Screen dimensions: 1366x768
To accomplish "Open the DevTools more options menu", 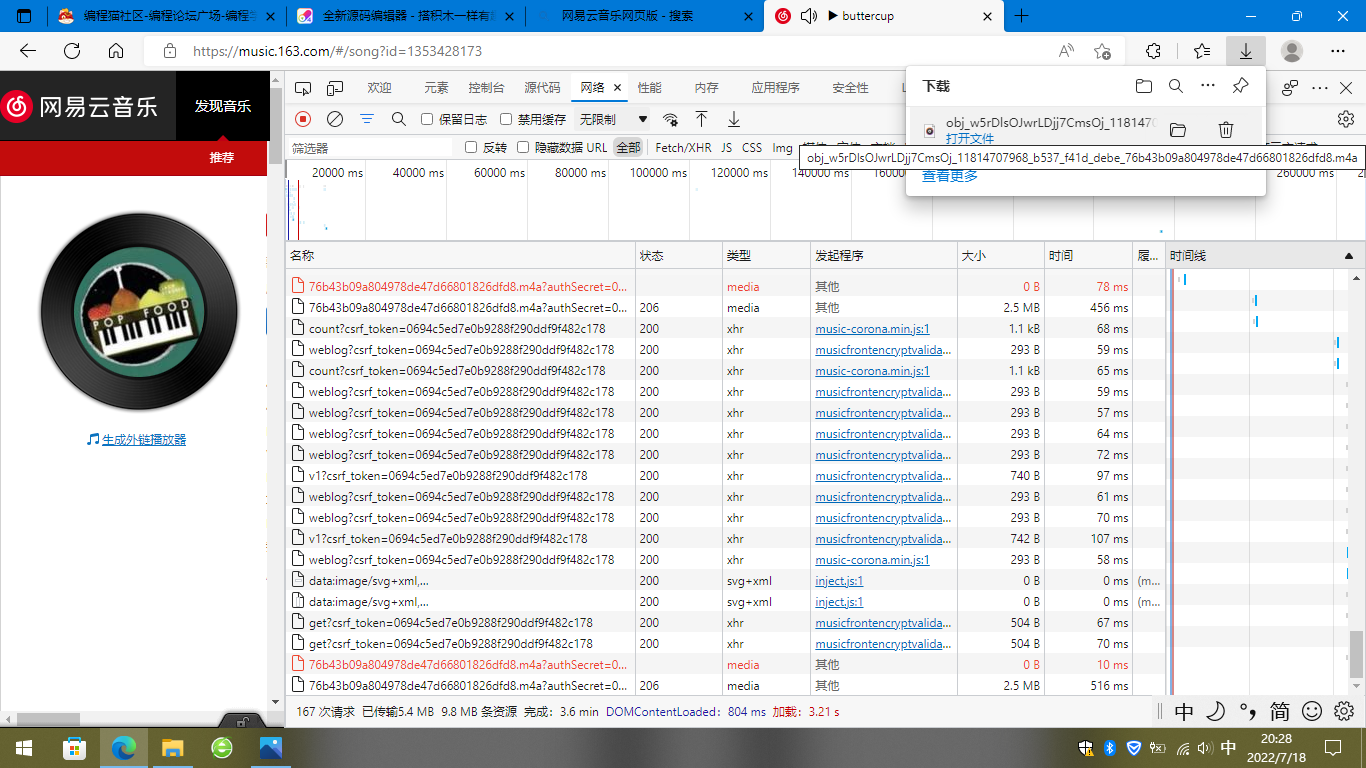I will (x=1320, y=88).
